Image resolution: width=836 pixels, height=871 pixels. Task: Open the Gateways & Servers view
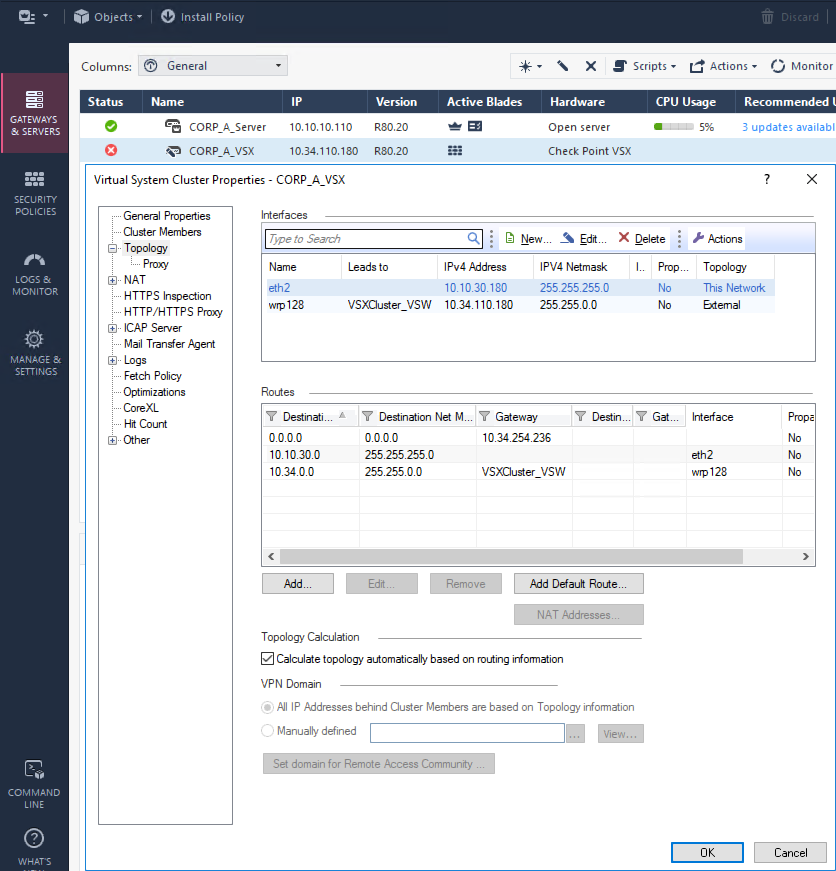pos(34,113)
